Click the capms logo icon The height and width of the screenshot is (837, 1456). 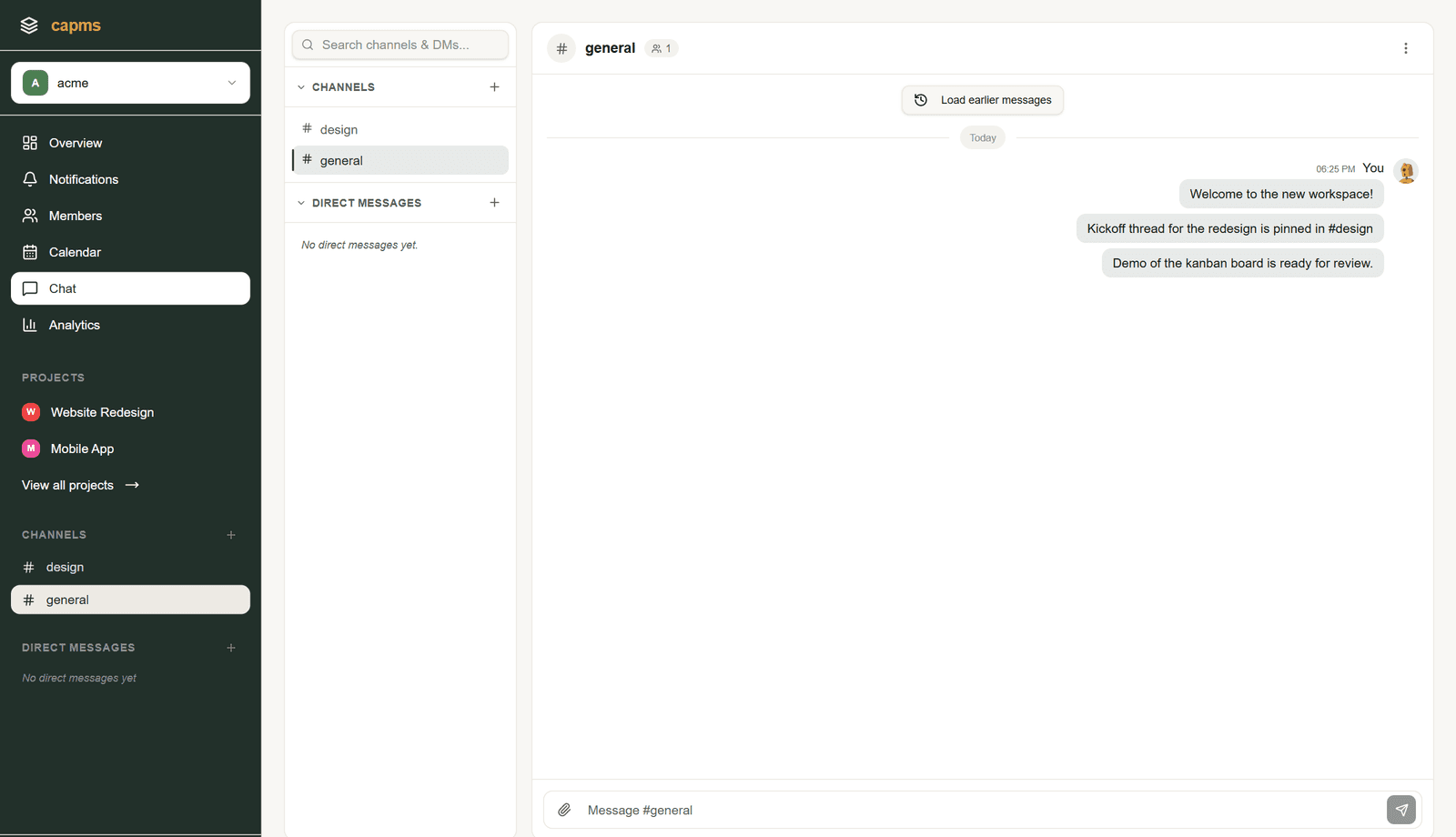point(29,25)
